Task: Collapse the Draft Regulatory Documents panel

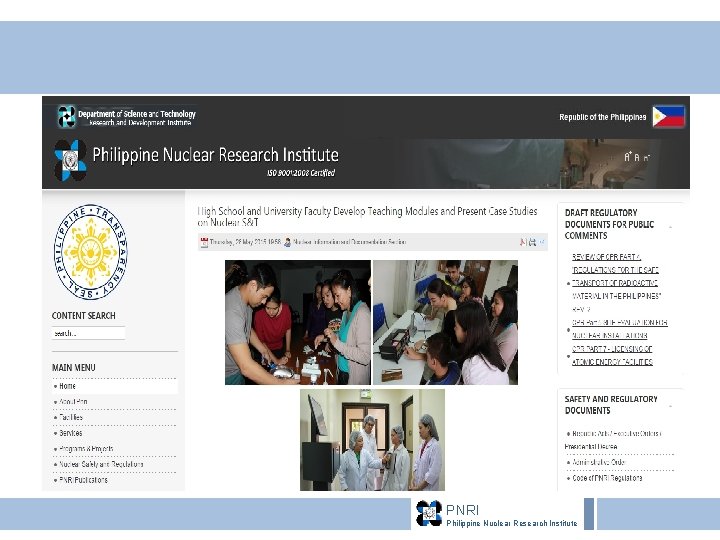Action: coord(671,227)
